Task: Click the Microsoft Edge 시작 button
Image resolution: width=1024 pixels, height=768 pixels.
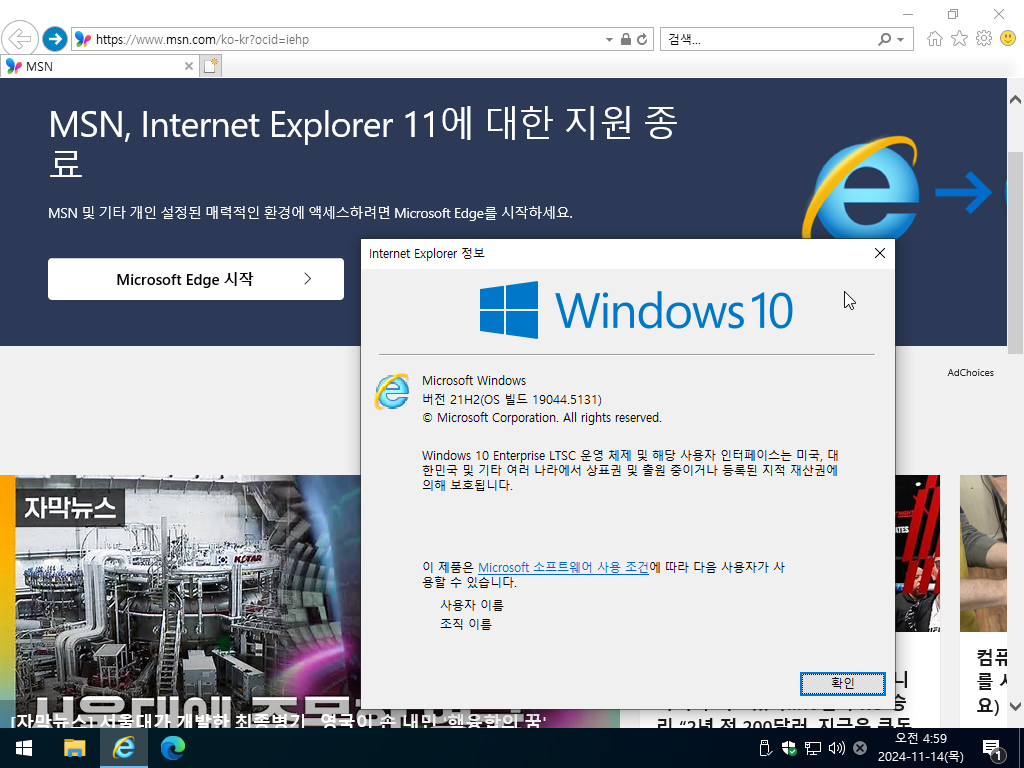Action: (x=196, y=279)
